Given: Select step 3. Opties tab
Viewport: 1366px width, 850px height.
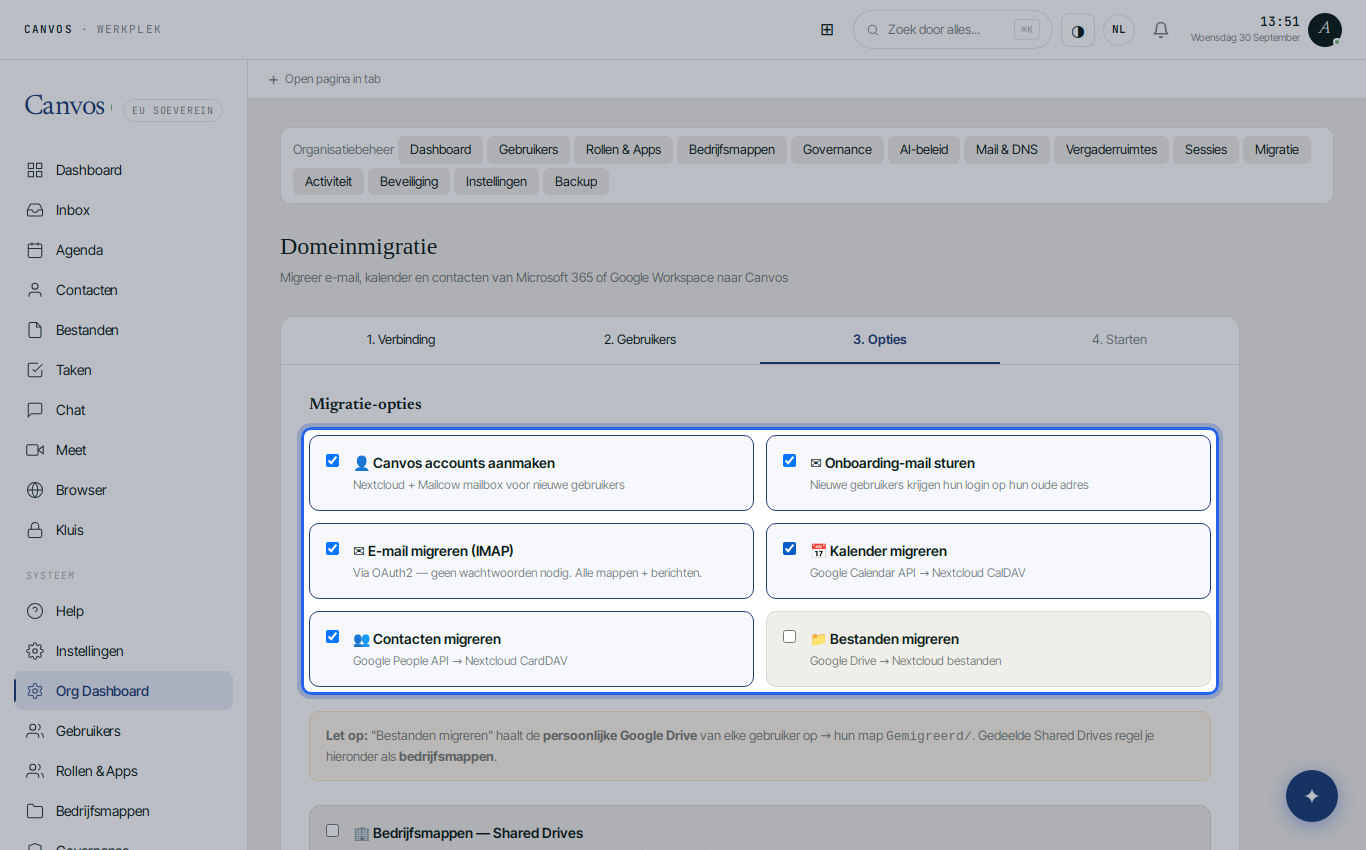Looking at the screenshot, I should 880,340.
